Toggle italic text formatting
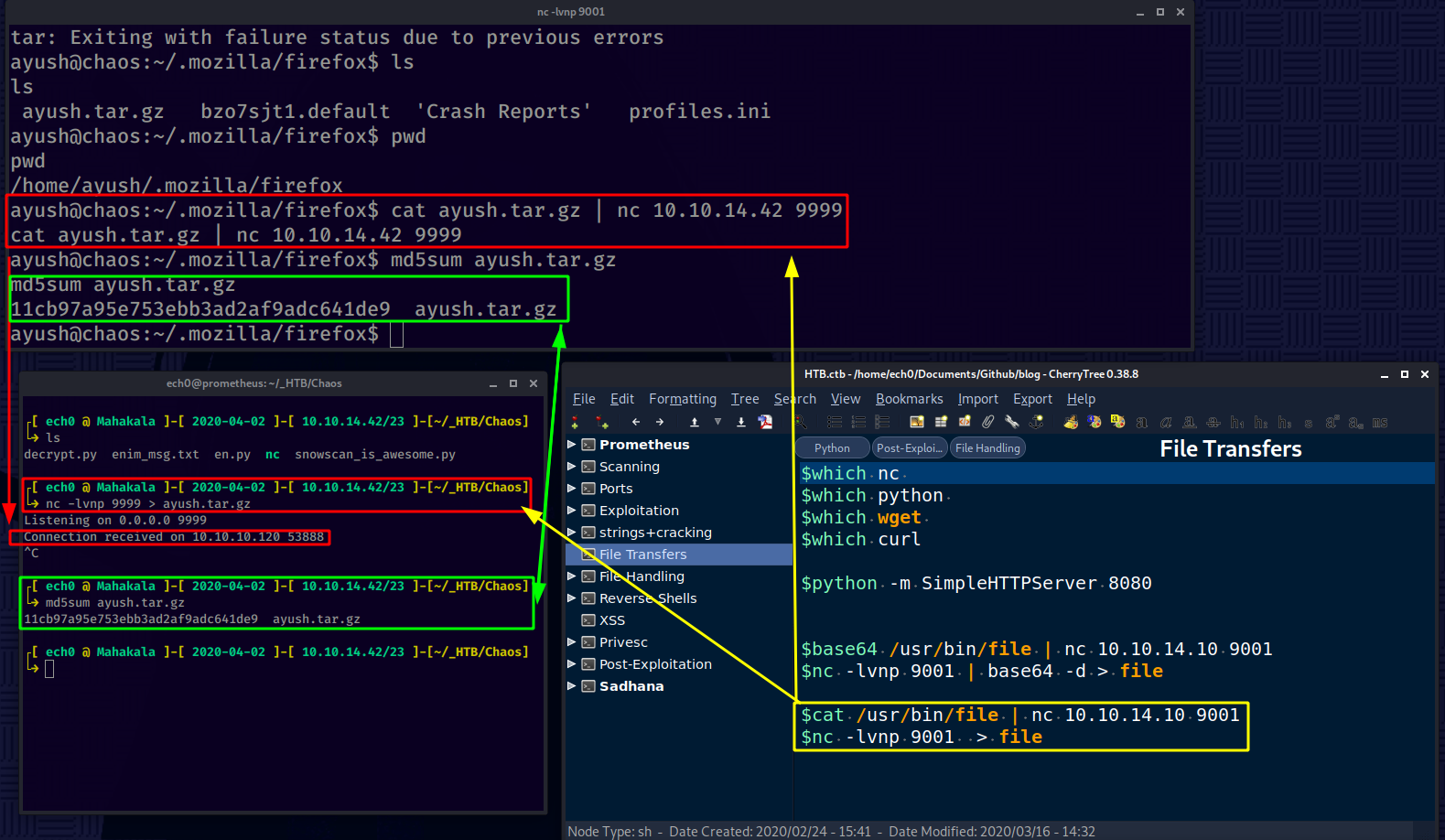Viewport: 1445px width, 840px height. coord(1166,422)
